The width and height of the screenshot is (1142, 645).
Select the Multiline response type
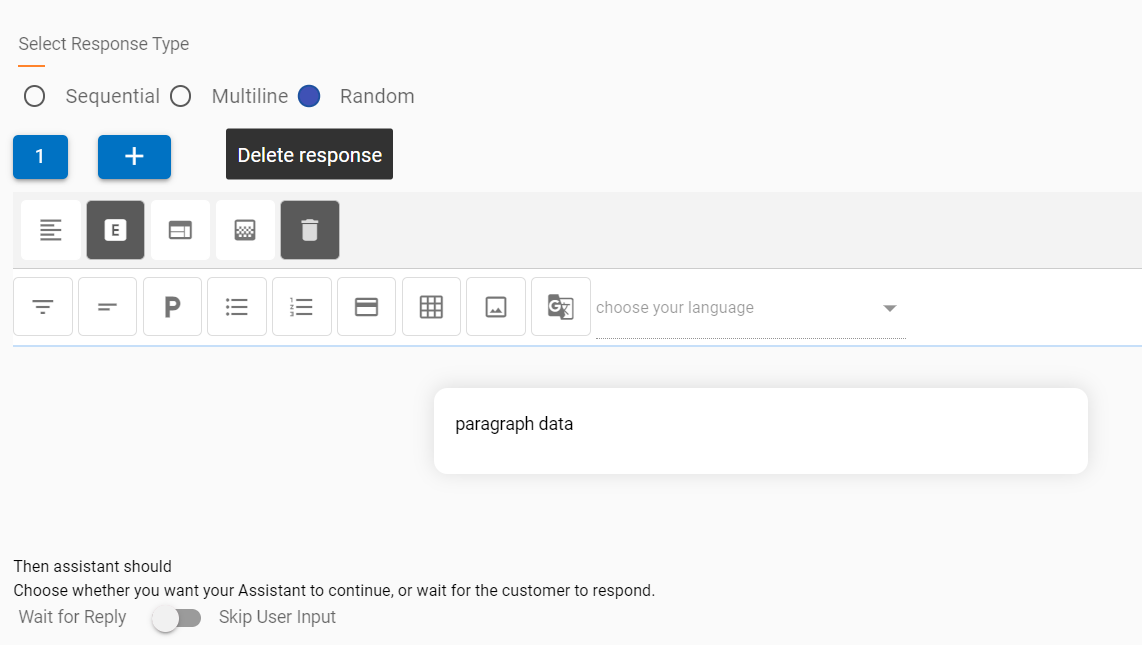point(181,96)
